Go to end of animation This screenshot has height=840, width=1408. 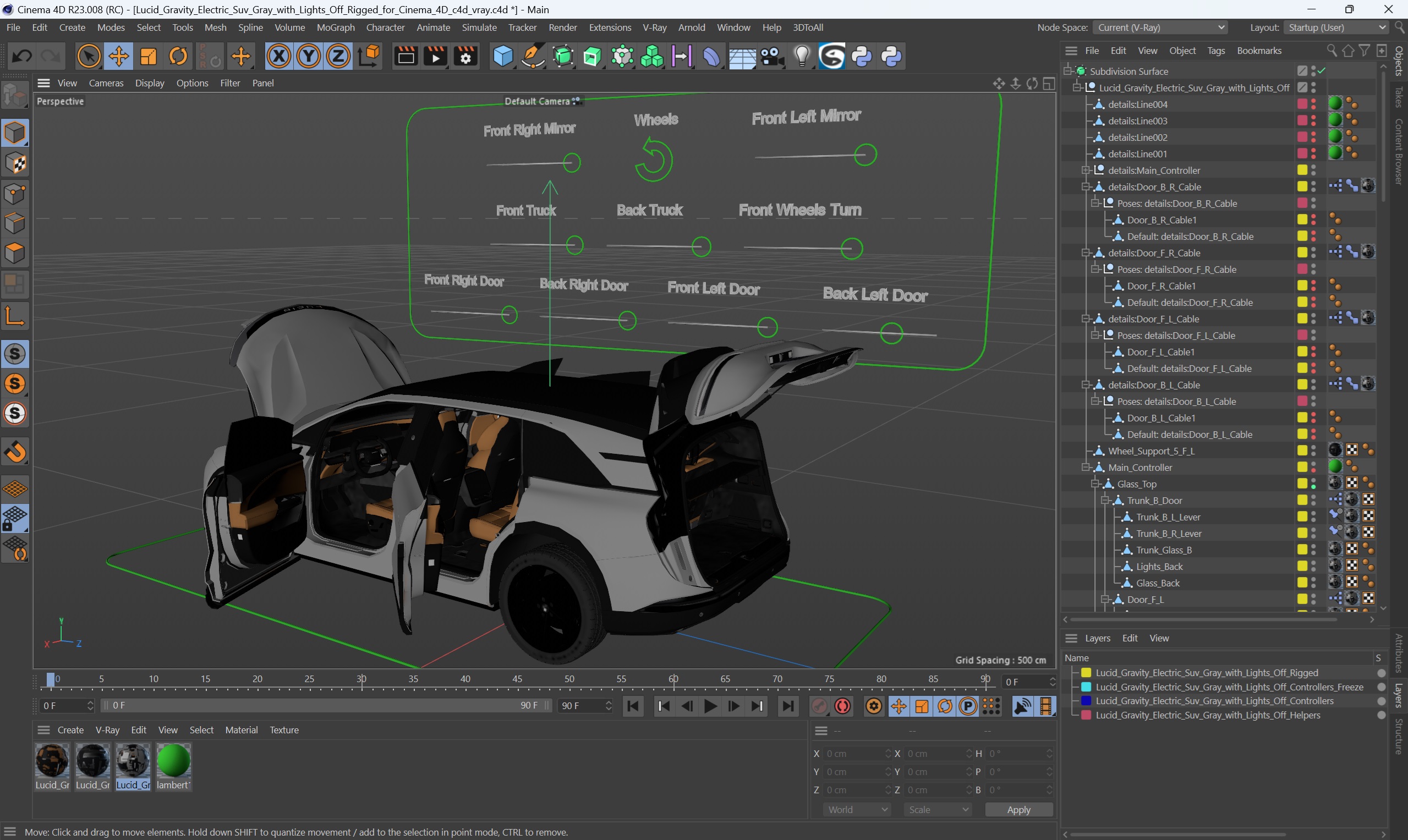(x=787, y=706)
